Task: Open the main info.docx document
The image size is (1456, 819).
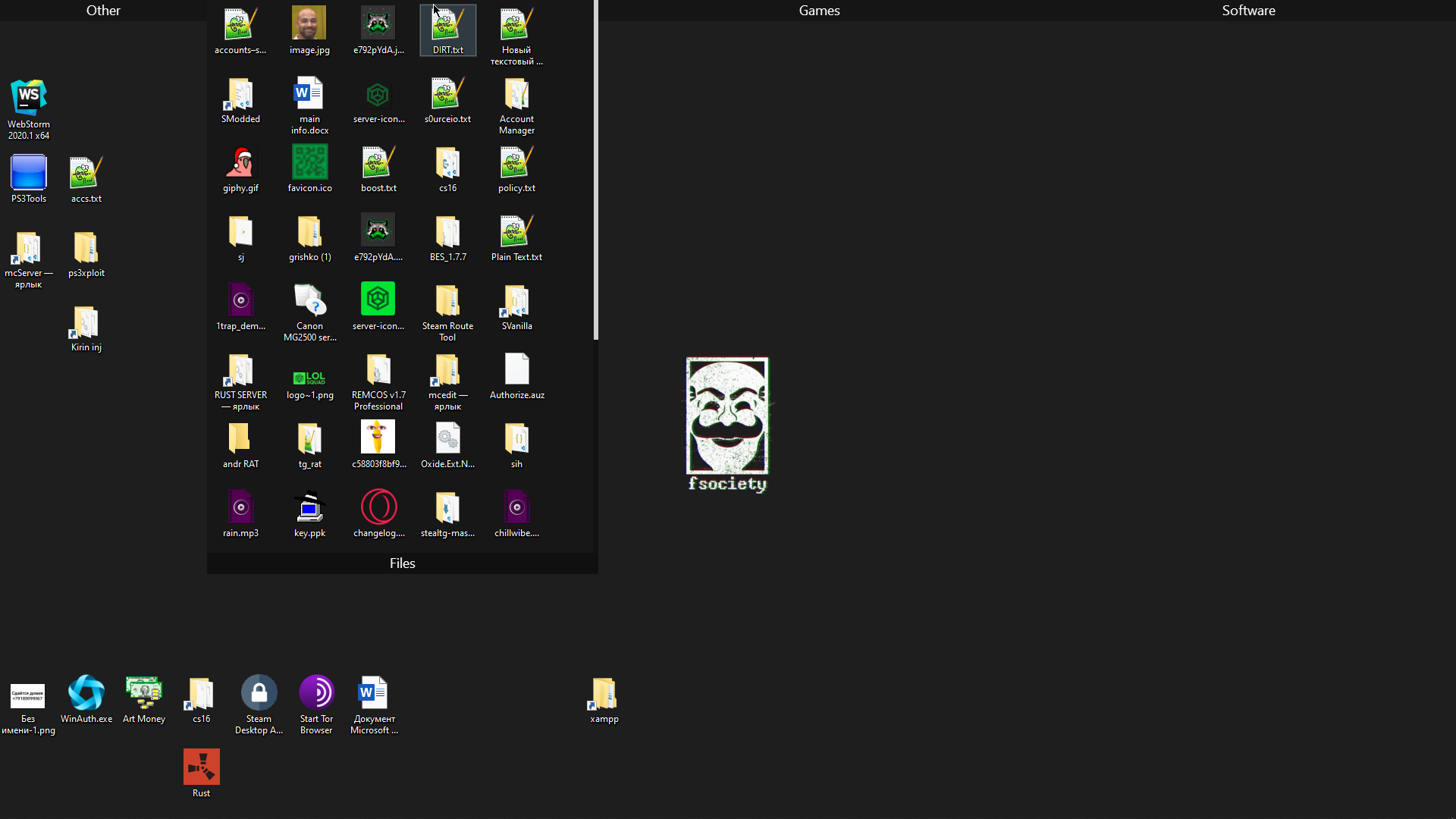Action: click(309, 94)
